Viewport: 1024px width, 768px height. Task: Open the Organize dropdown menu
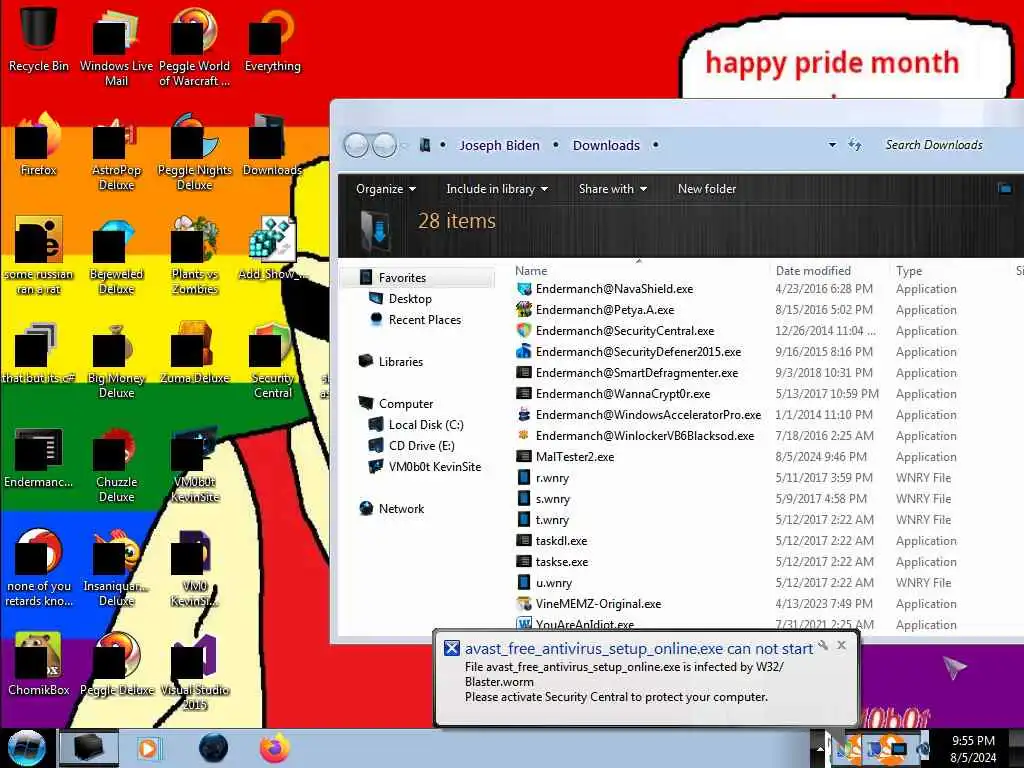[386, 189]
